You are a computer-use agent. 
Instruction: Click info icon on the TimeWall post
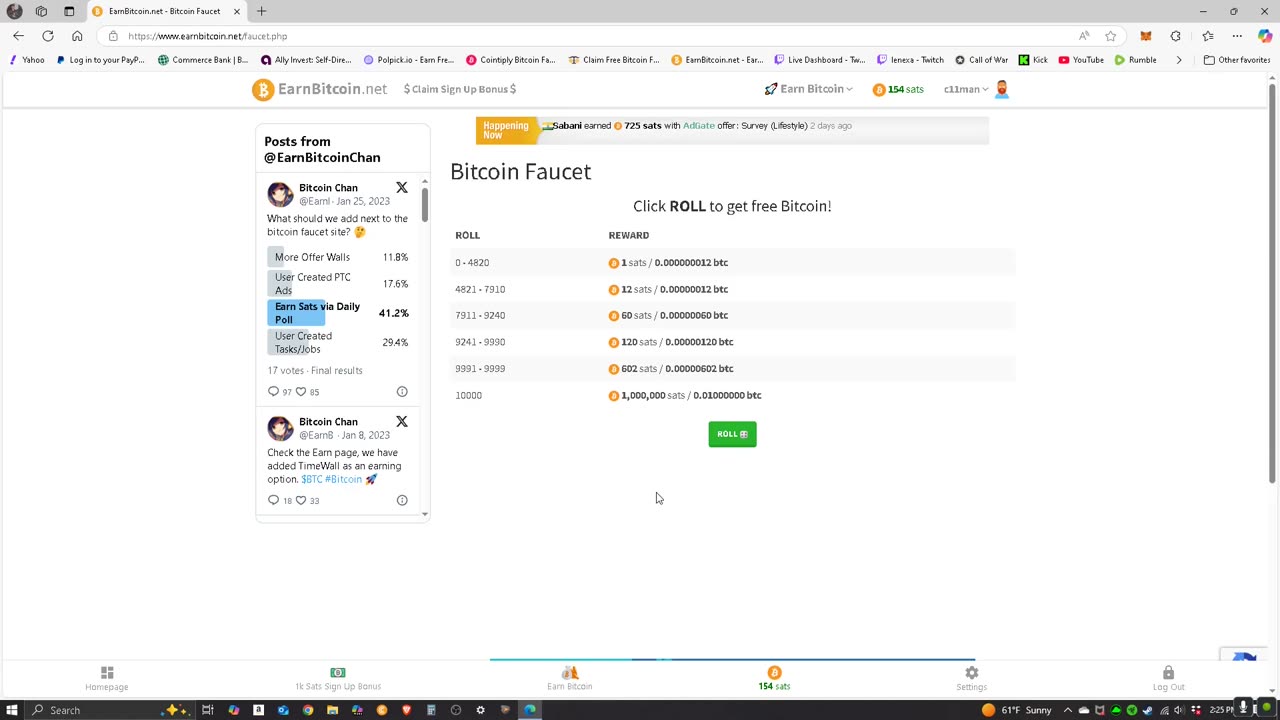tap(402, 500)
